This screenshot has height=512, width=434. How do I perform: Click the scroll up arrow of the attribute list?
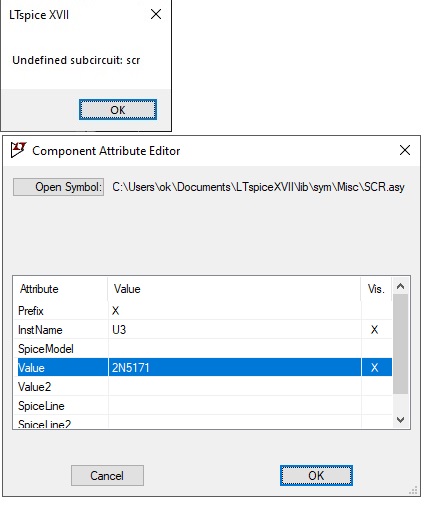point(400,286)
